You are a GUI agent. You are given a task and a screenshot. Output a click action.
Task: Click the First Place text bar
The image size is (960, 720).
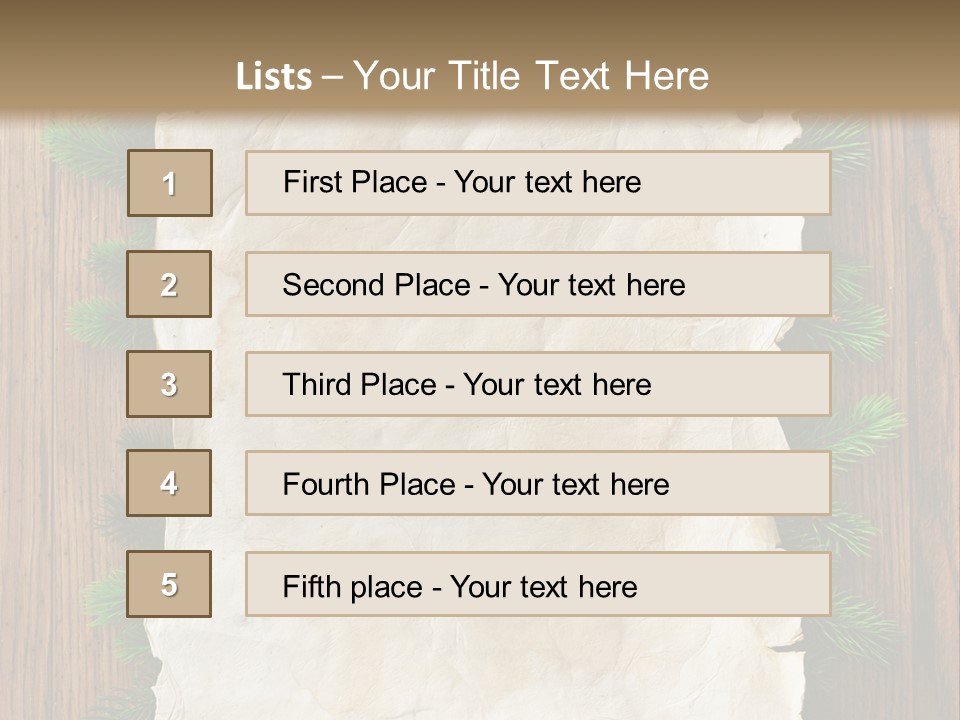[x=538, y=183]
